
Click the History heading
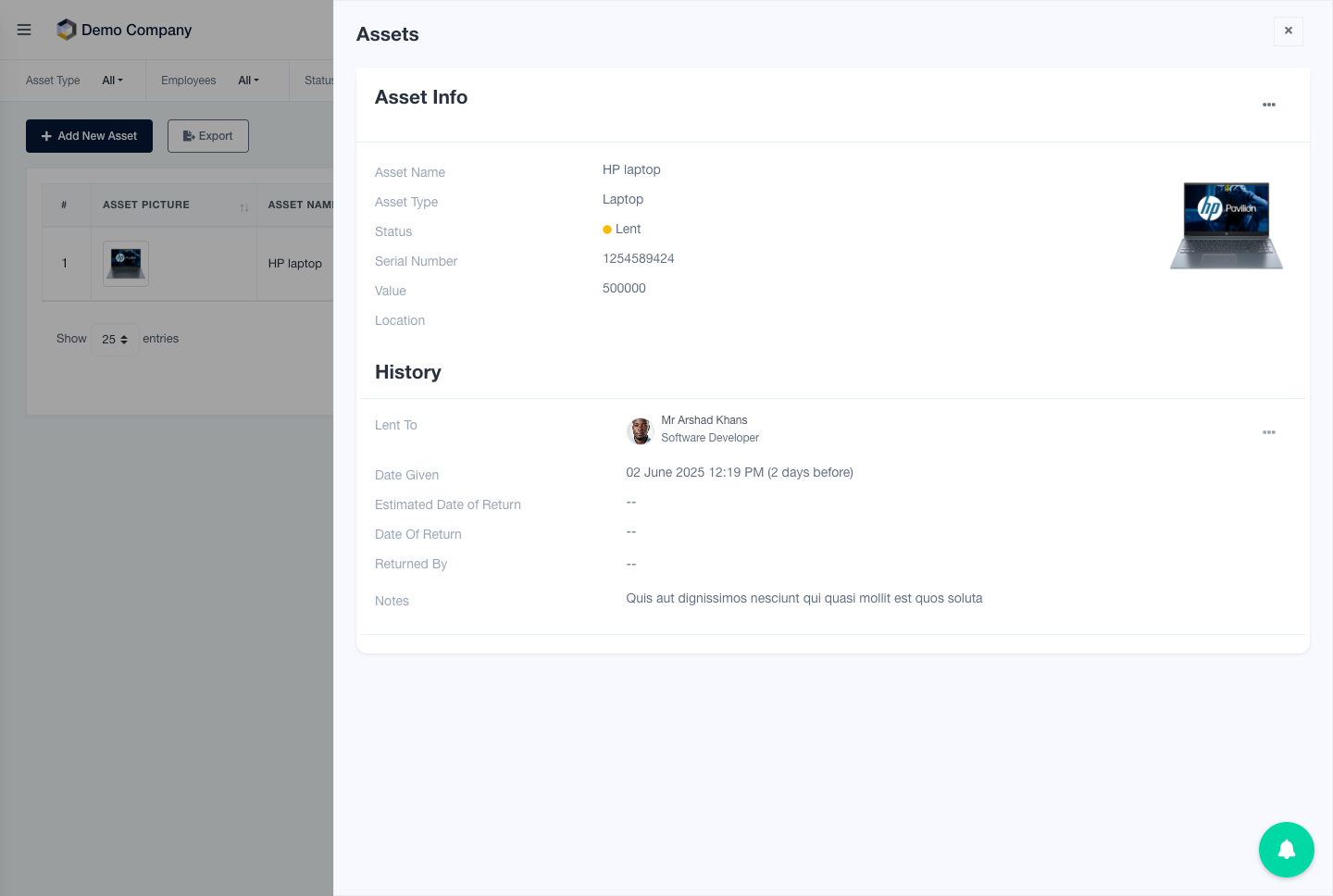pos(408,372)
